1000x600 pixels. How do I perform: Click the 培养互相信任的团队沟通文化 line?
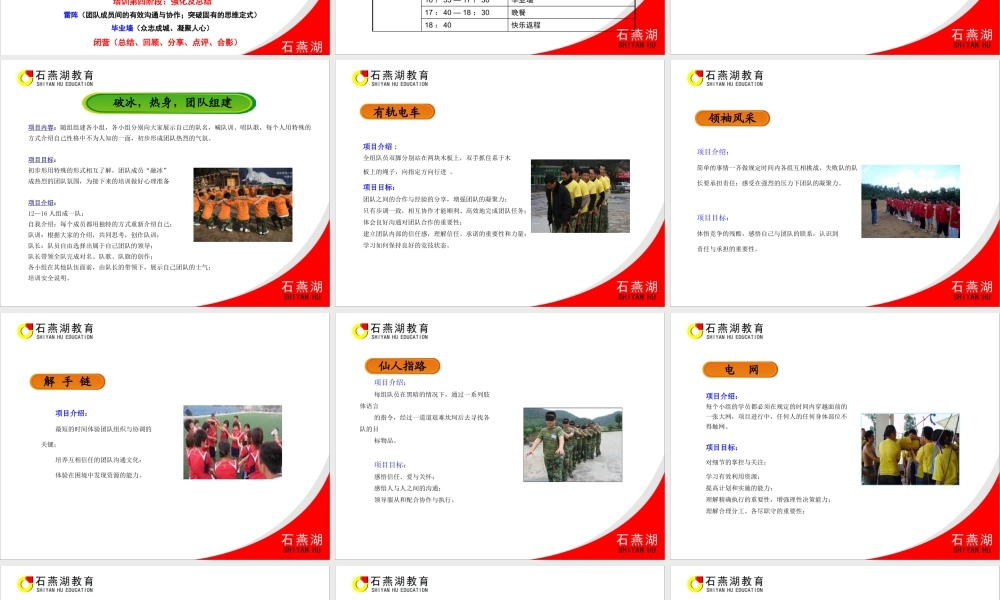pos(99,460)
